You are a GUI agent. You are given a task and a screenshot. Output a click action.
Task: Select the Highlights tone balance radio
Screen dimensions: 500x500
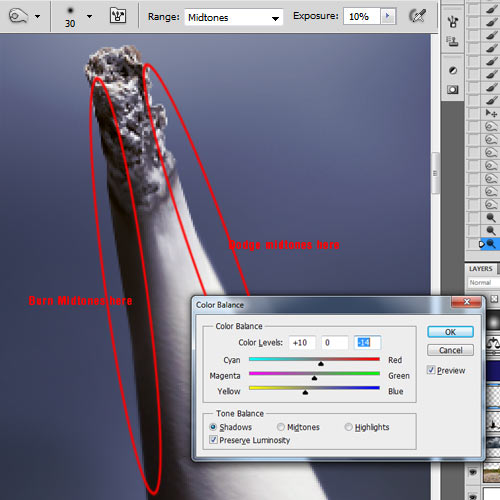coord(348,427)
